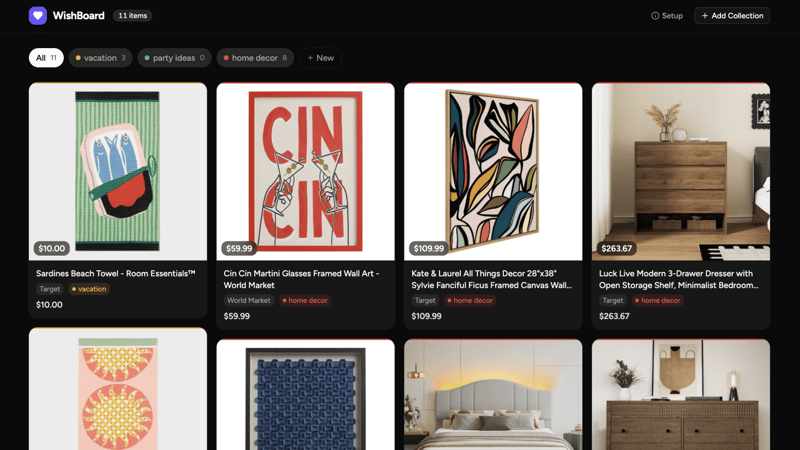Switch to the home decor collection tab
Image resolution: width=800 pixels, height=450 pixels.
pos(255,58)
